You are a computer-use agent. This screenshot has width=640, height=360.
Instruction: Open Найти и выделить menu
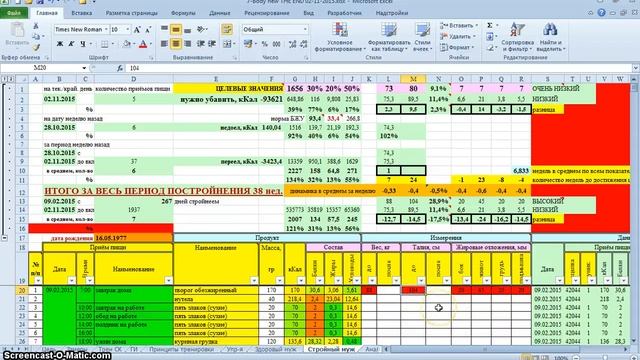[x=550, y=37]
